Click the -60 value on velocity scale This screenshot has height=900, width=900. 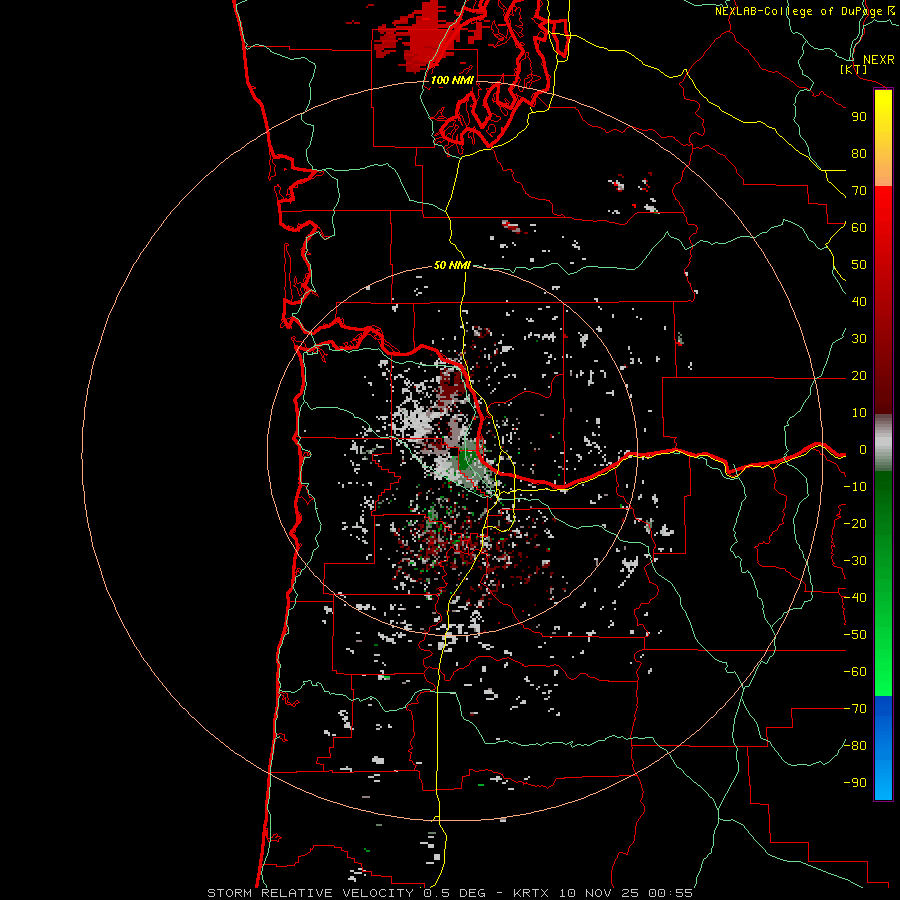pyautogui.click(x=855, y=672)
